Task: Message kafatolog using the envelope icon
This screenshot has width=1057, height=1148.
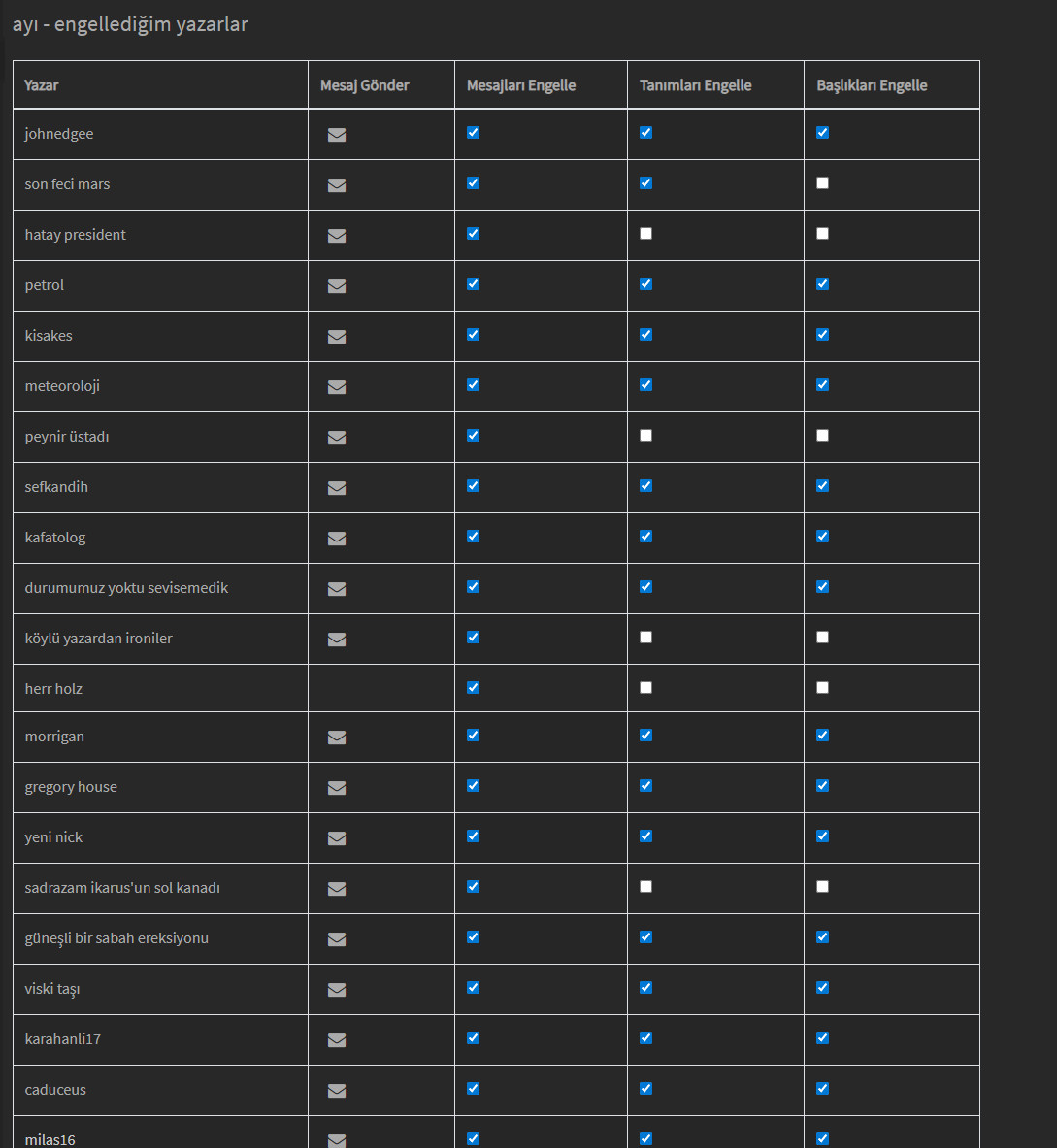Action: [x=337, y=539]
